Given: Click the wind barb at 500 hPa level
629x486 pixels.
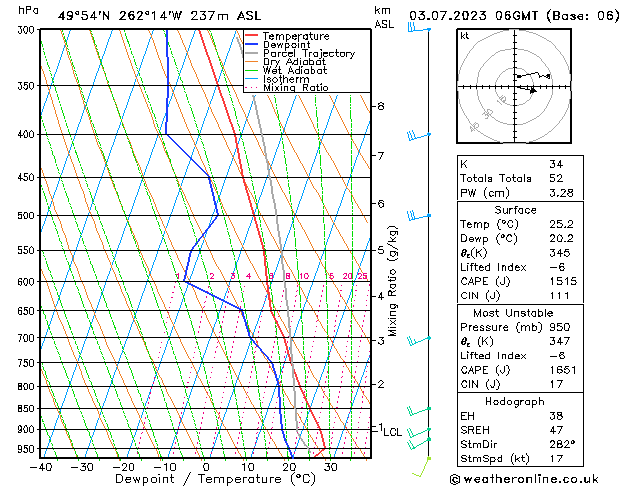Looking at the screenshot, I should point(419,216).
